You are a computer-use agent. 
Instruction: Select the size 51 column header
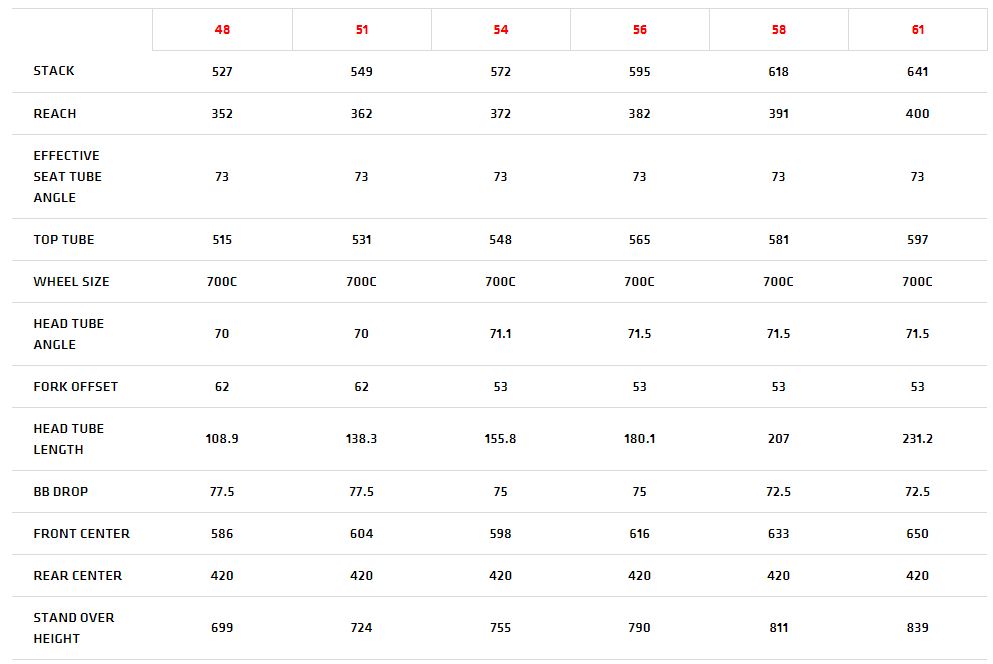coord(361,30)
